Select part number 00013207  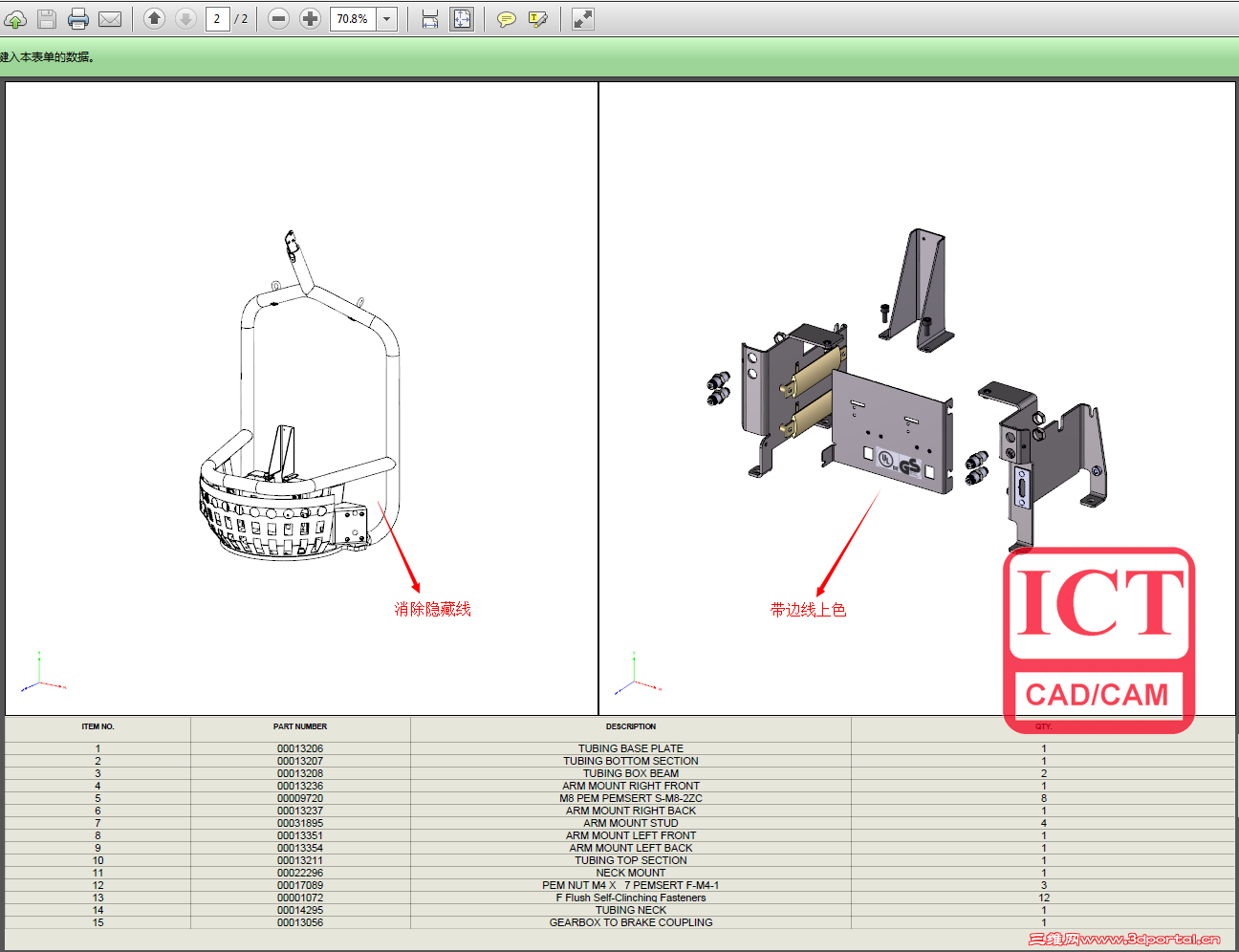[300, 761]
